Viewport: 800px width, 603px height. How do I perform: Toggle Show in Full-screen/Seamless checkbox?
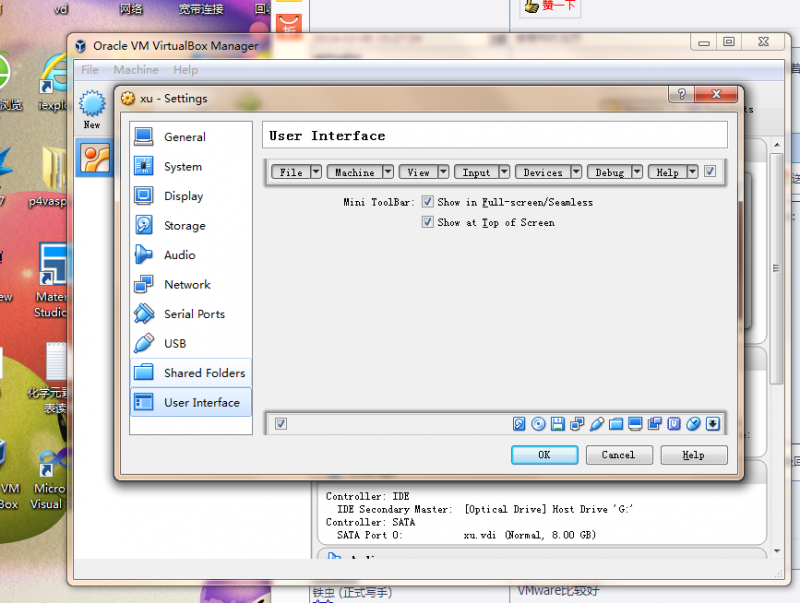(x=428, y=202)
